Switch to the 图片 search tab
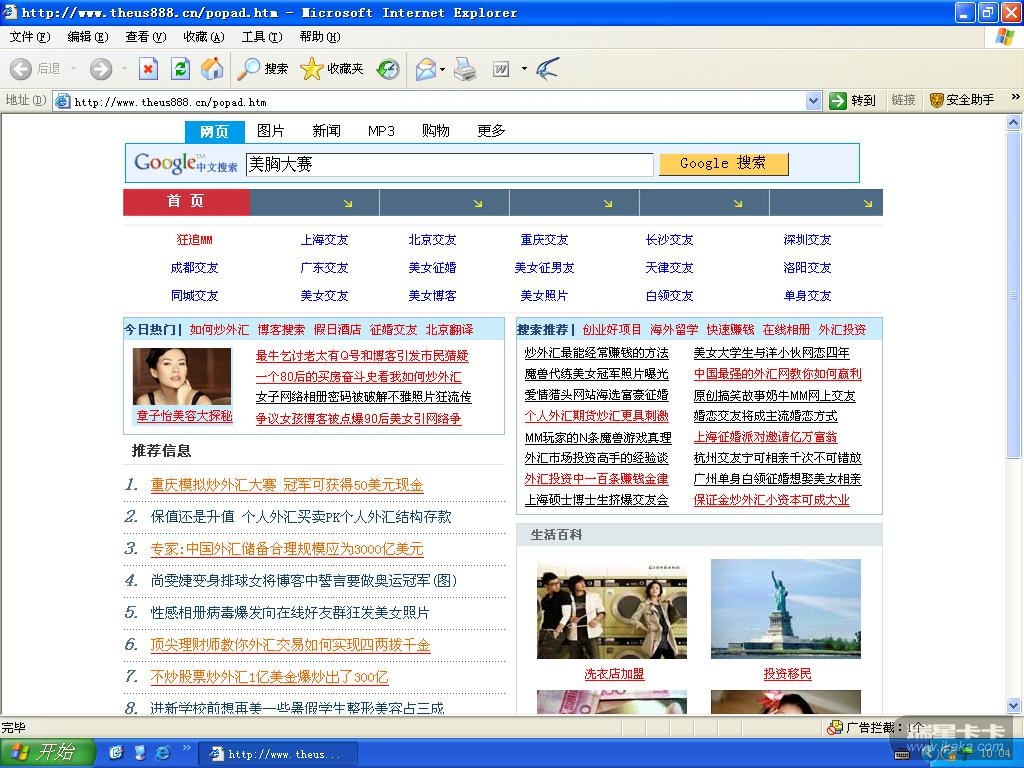The height and width of the screenshot is (768, 1024). tap(271, 131)
